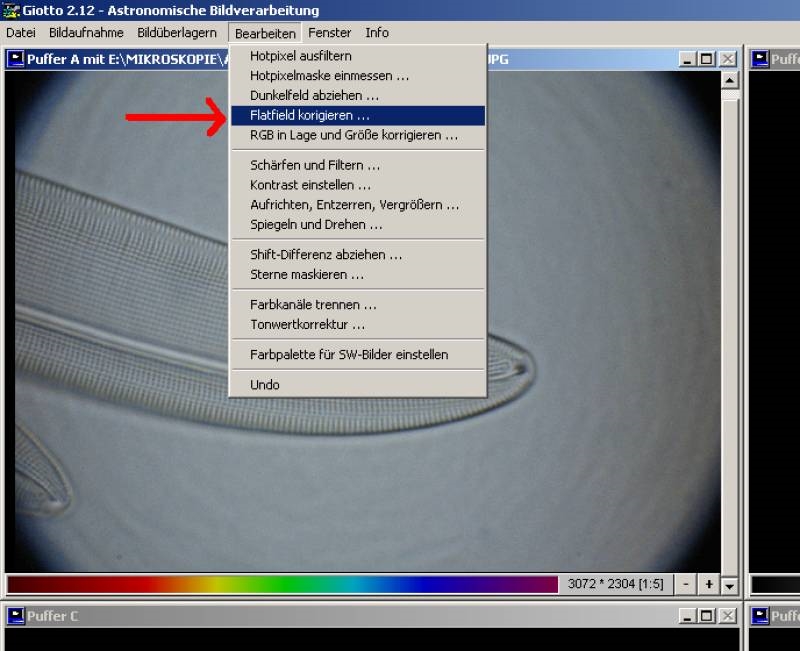Image resolution: width=800 pixels, height=651 pixels.
Task: Zoom out with the minus button
Action: click(687, 584)
